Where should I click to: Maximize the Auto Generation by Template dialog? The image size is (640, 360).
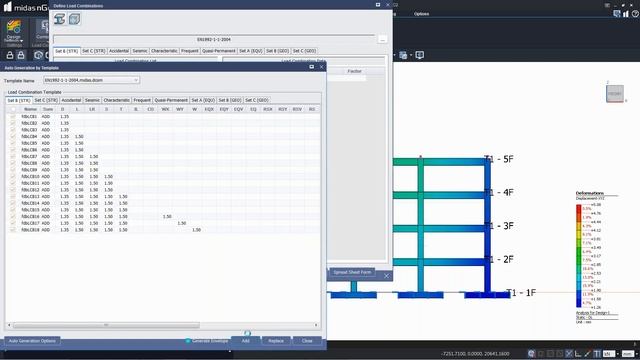tap(312, 67)
